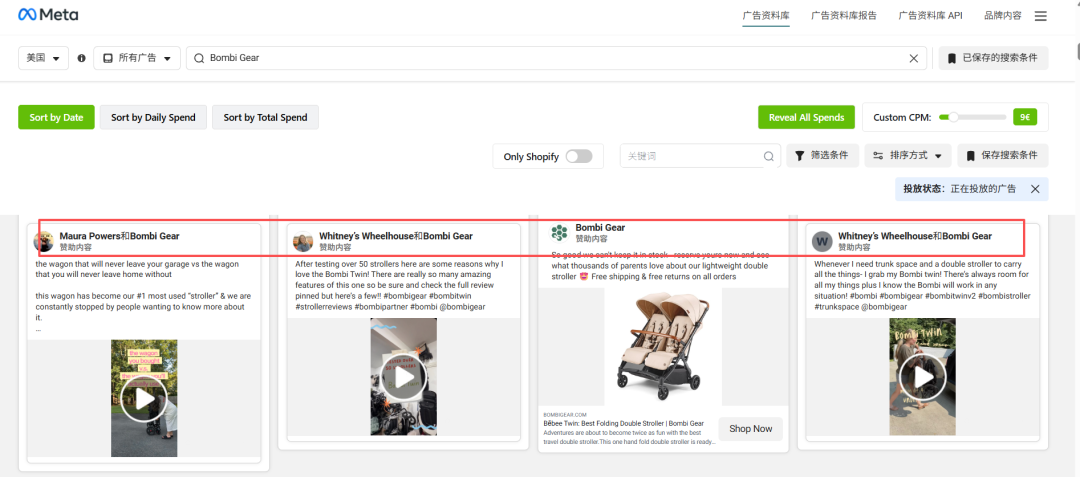Viewport: 1080px width, 477px height.
Task: Play the stroller review video in Whitney's ad
Action: click(404, 377)
